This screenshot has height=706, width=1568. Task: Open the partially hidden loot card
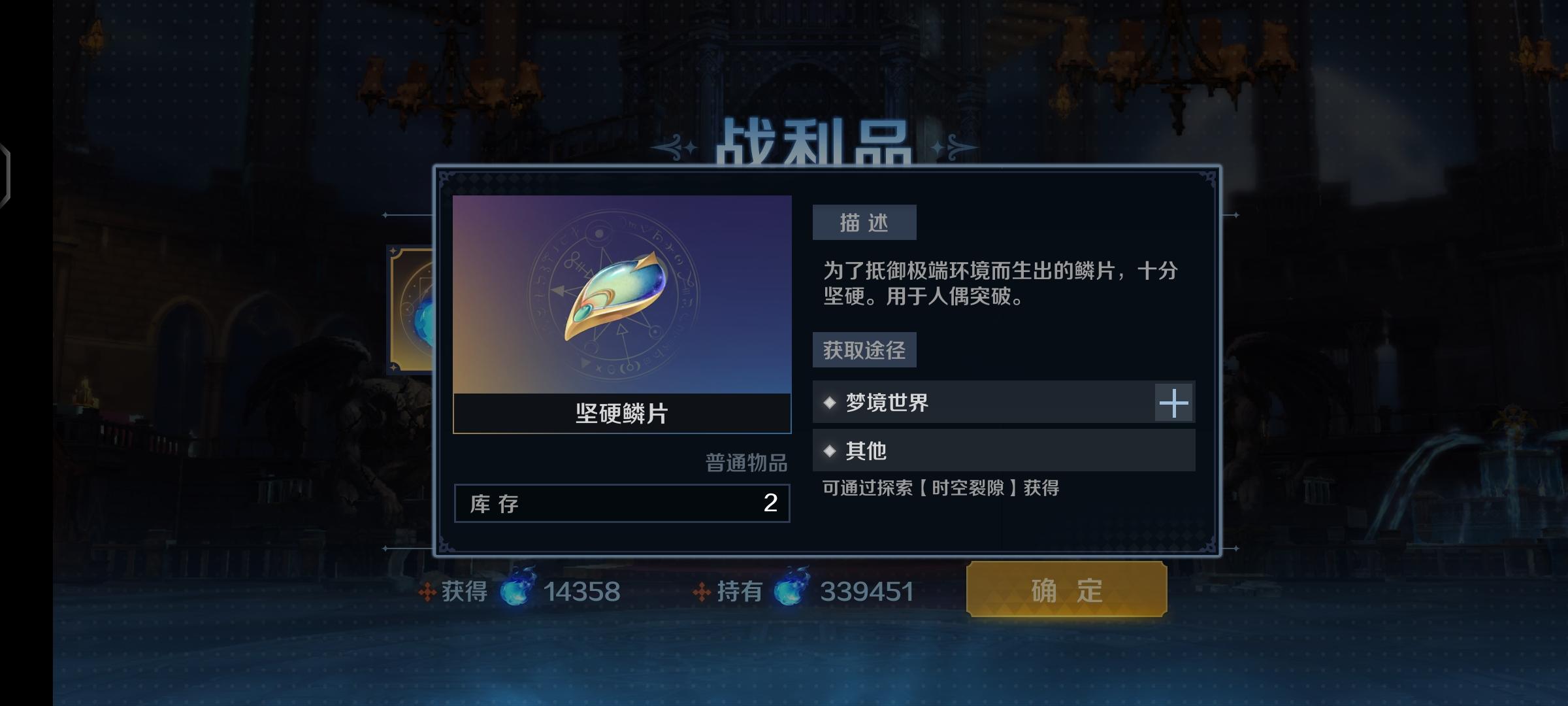coord(411,310)
